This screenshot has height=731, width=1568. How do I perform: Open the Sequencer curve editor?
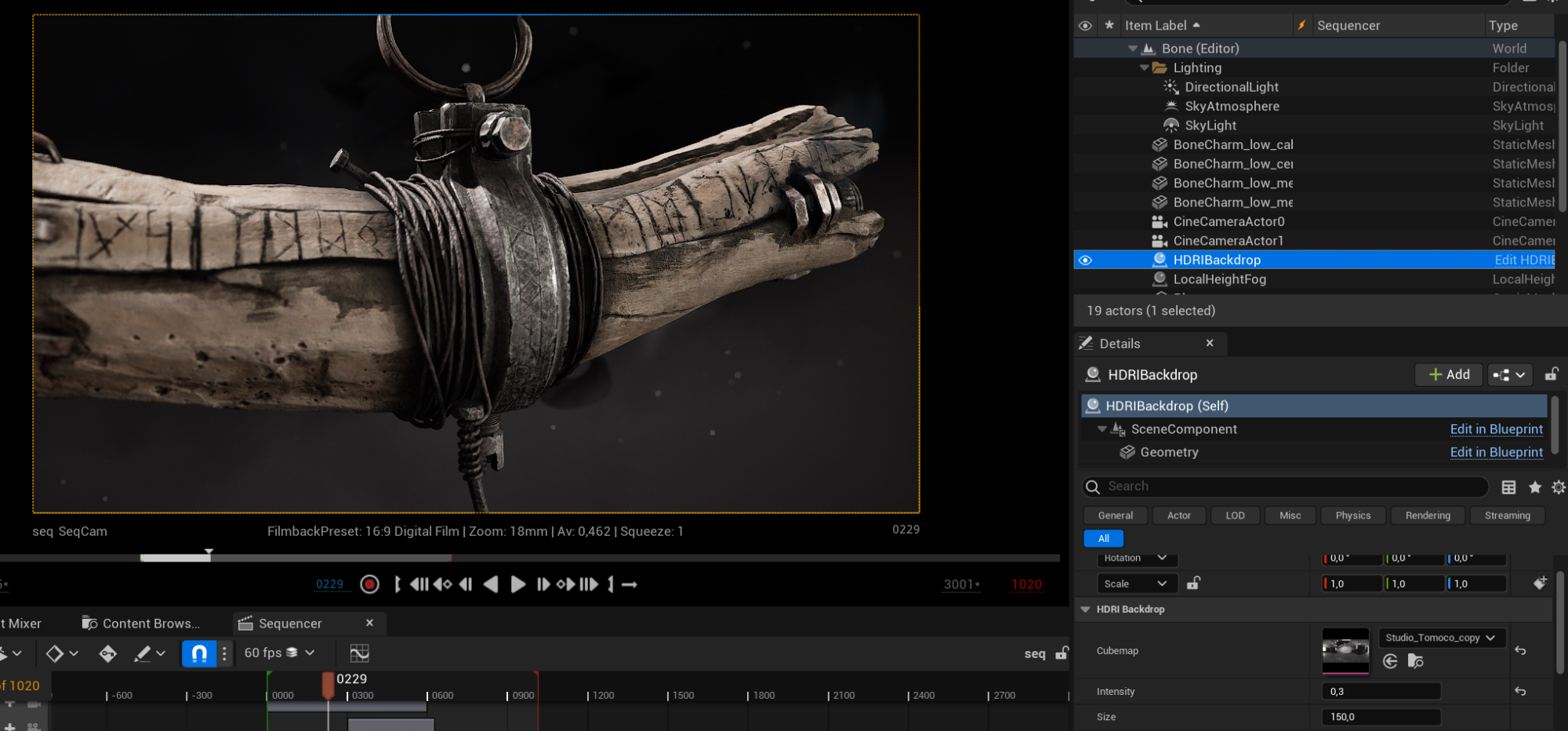[359, 653]
